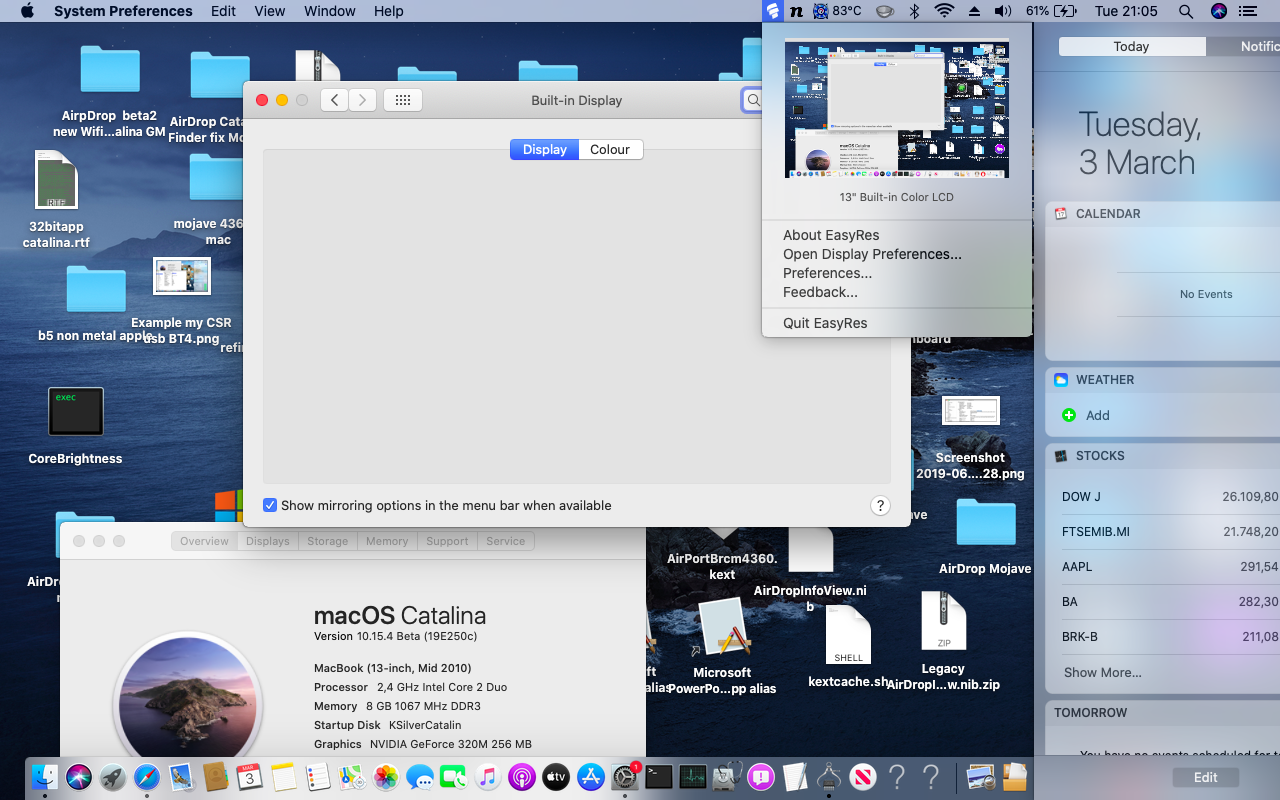This screenshot has width=1280, height=800.
Task: Go back in System Preferences
Action: pos(334,100)
